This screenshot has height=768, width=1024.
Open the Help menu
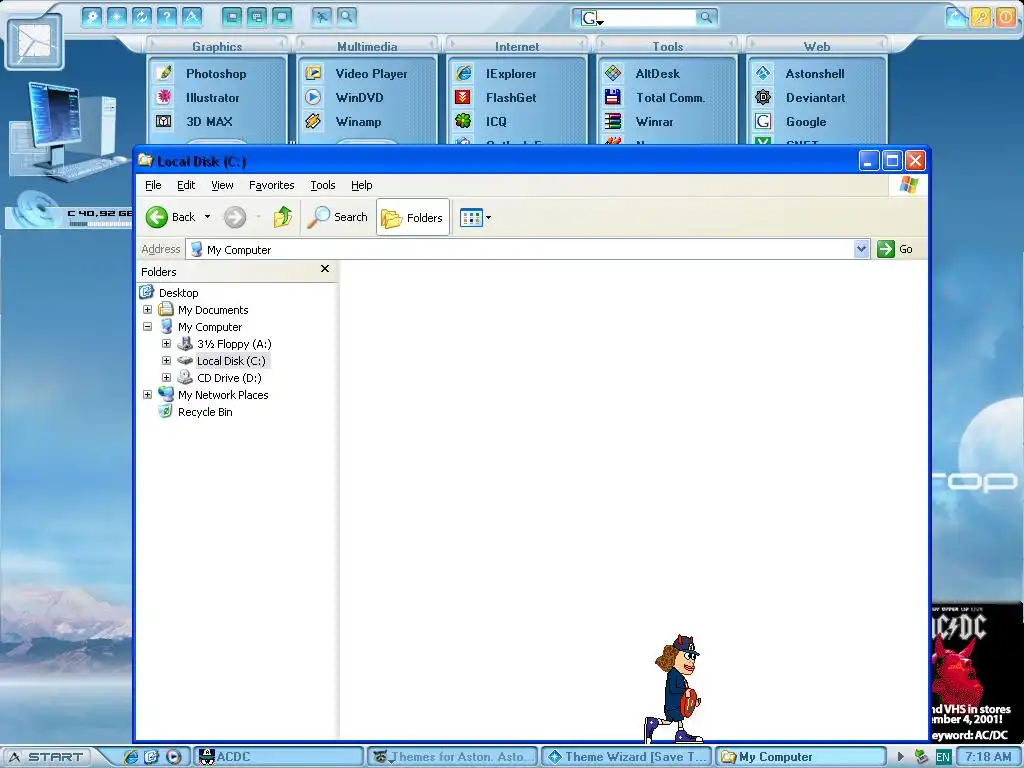click(361, 185)
